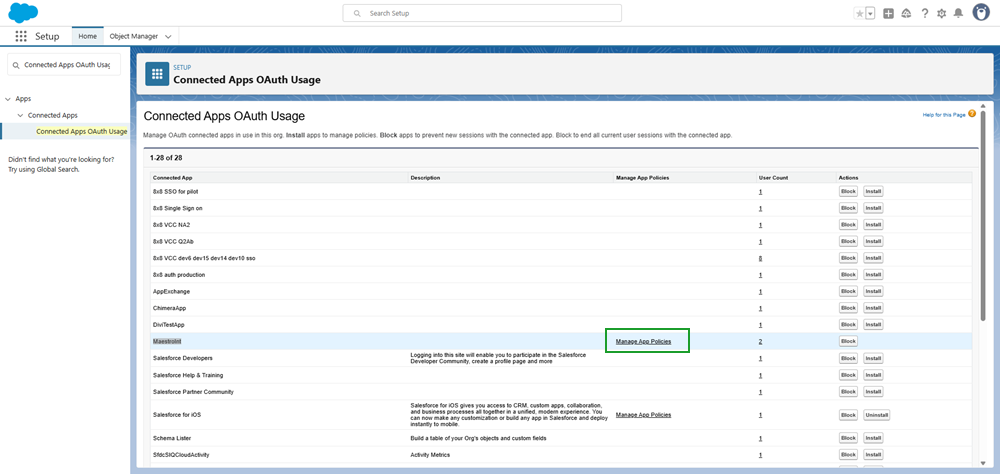The image size is (1000, 474).
Task: Expand the Object Manager tab dropdown
Action: pyautogui.click(x=168, y=36)
